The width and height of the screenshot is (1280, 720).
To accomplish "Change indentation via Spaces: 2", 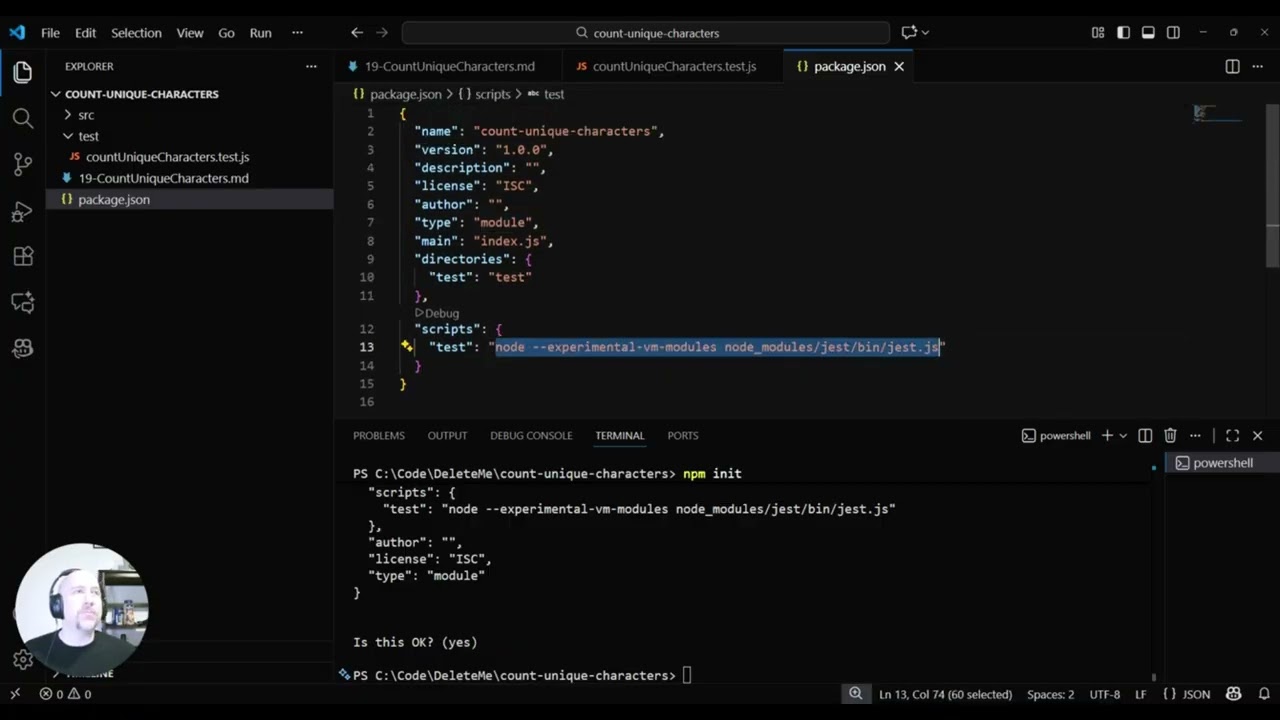I will pyautogui.click(x=1050, y=694).
